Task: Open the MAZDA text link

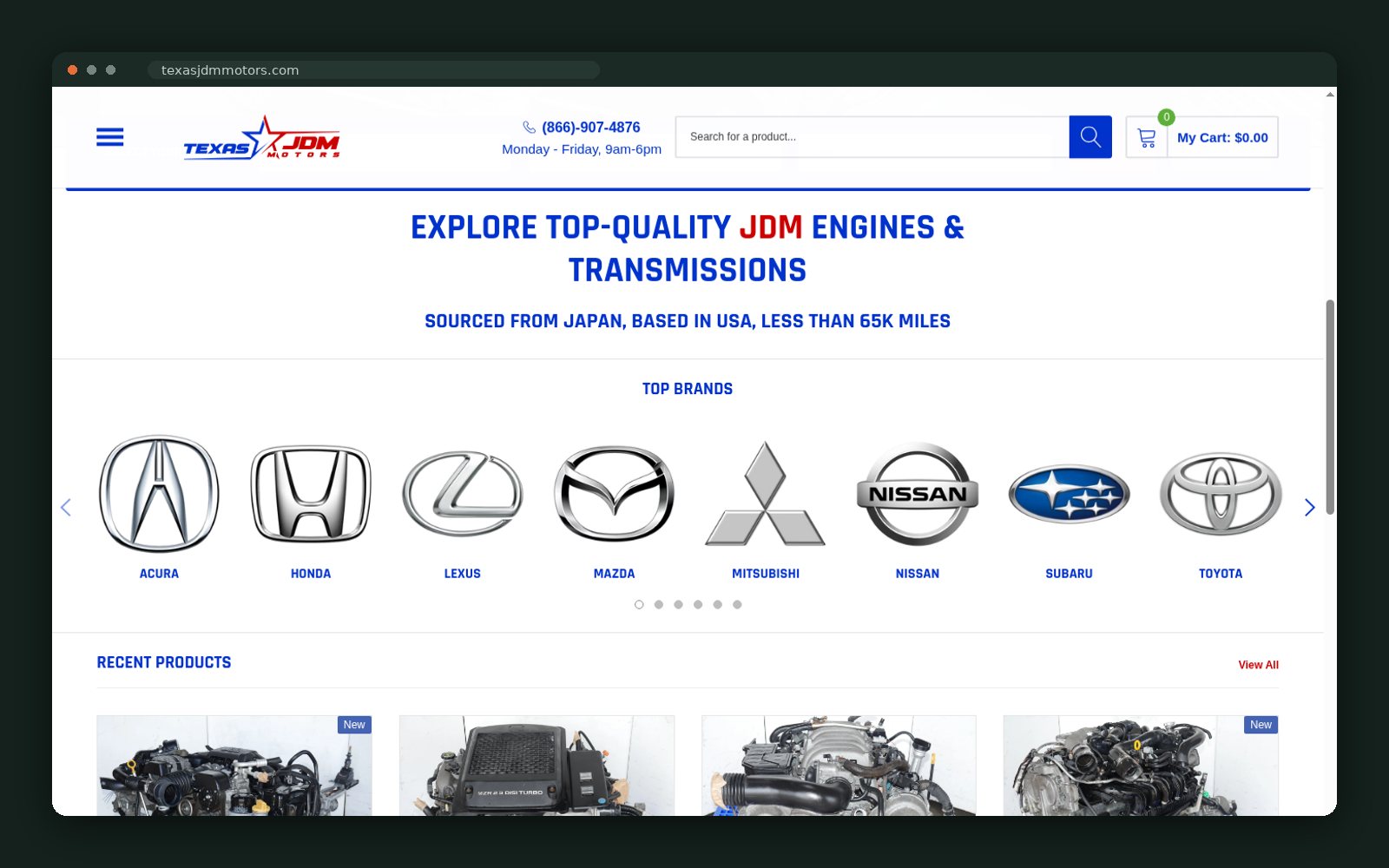Action: 614,574
